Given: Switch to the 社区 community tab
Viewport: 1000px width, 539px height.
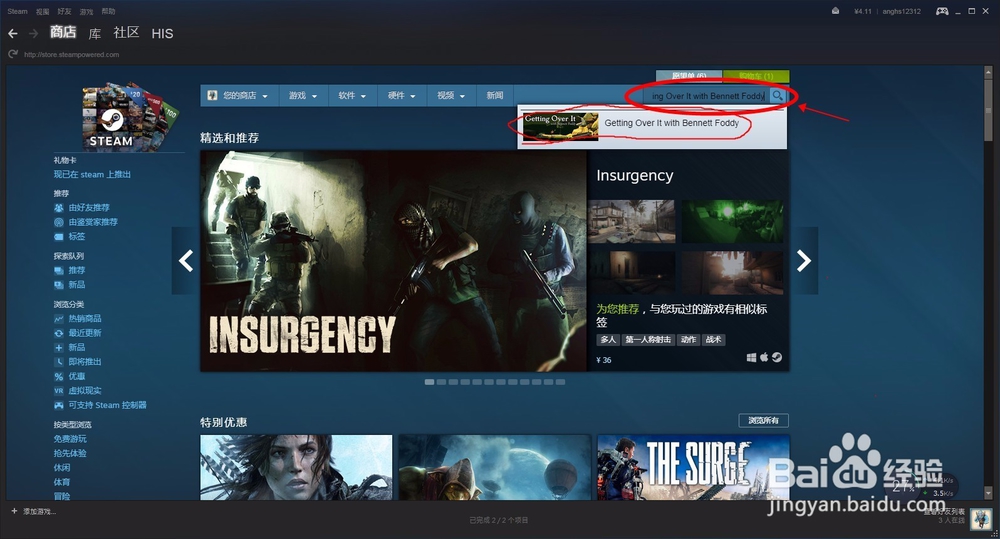Looking at the screenshot, I should [x=126, y=33].
